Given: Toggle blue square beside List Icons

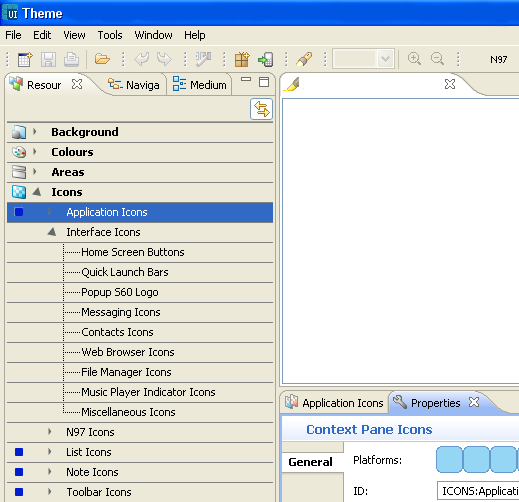Looking at the screenshot, I should pos(19,452).
